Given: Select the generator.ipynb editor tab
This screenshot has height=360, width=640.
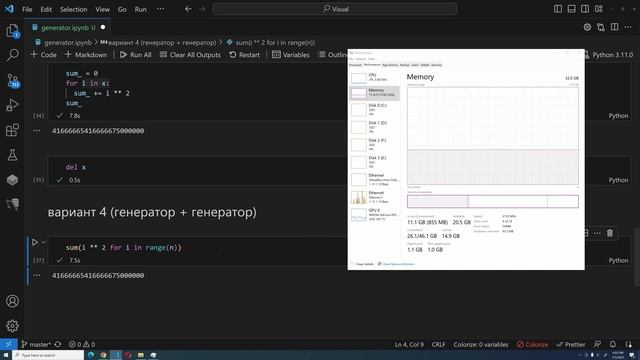Looking at the screenshot, I should (x=69, y=27).
